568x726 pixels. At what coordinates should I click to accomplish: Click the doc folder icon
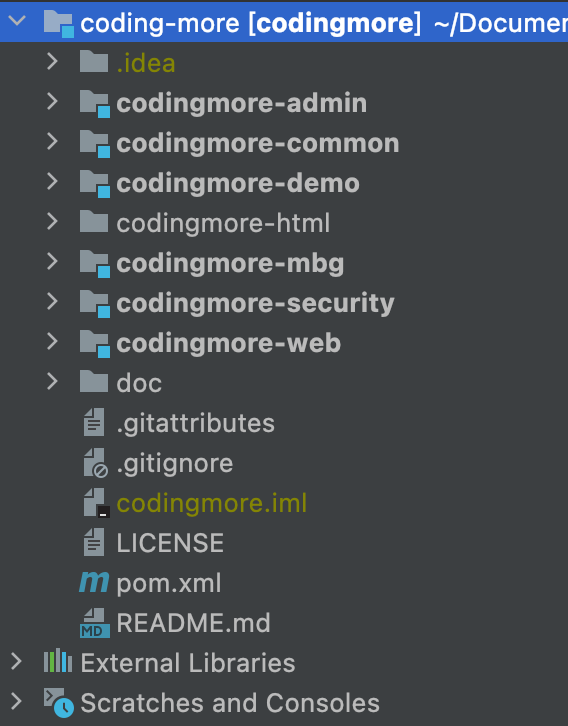tap(94, 382)
